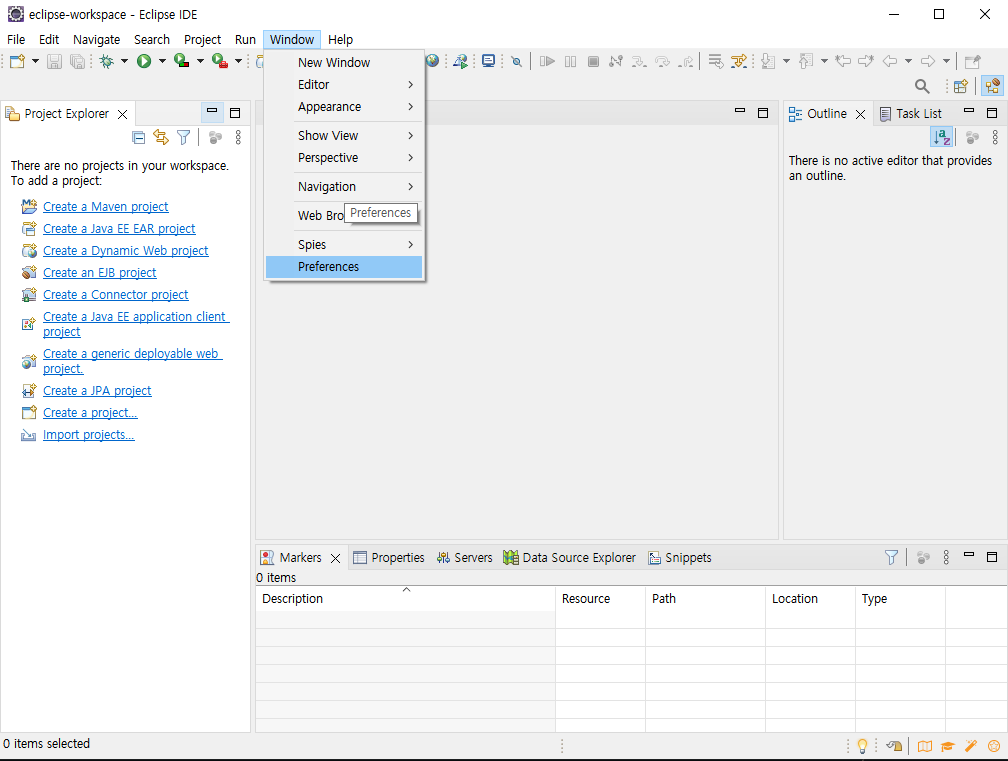Click the Pin Editor toolbar icon
The image size is (1008, 761).
pyautogui.click(x=973, y=61)
